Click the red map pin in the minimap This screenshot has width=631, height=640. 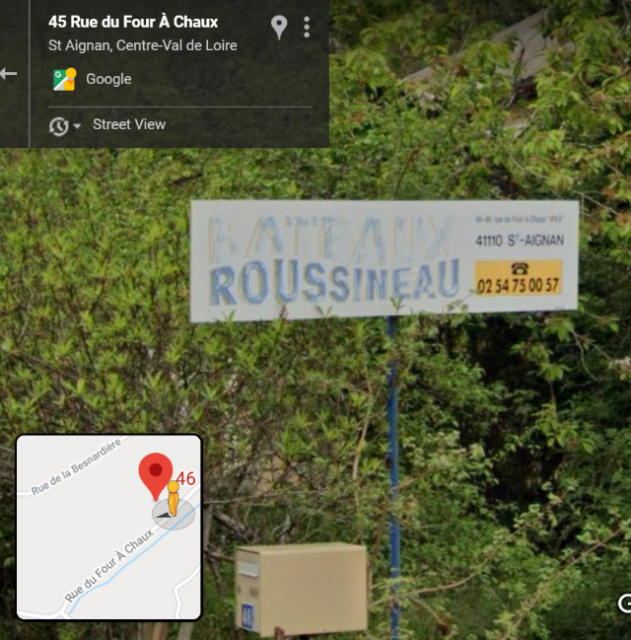[x=156, y=476]
